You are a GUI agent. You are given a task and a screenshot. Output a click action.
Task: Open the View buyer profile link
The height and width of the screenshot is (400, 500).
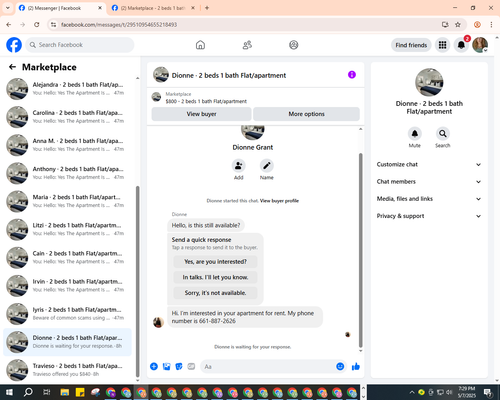point(279,201)
